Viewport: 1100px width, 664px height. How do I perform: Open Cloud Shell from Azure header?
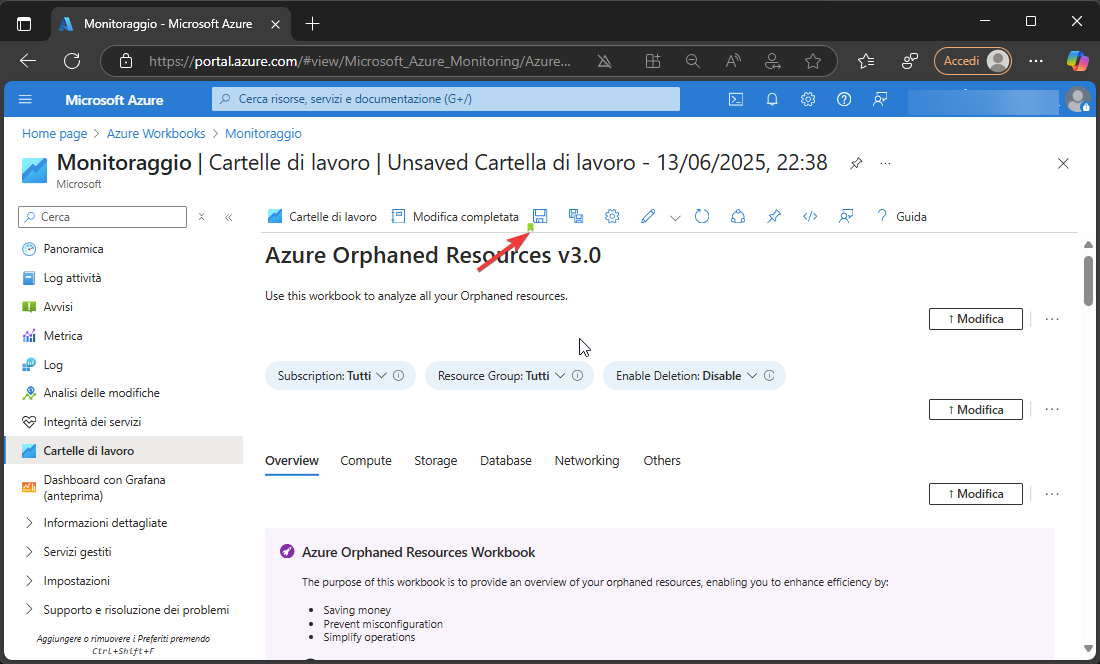click(735, 99)
